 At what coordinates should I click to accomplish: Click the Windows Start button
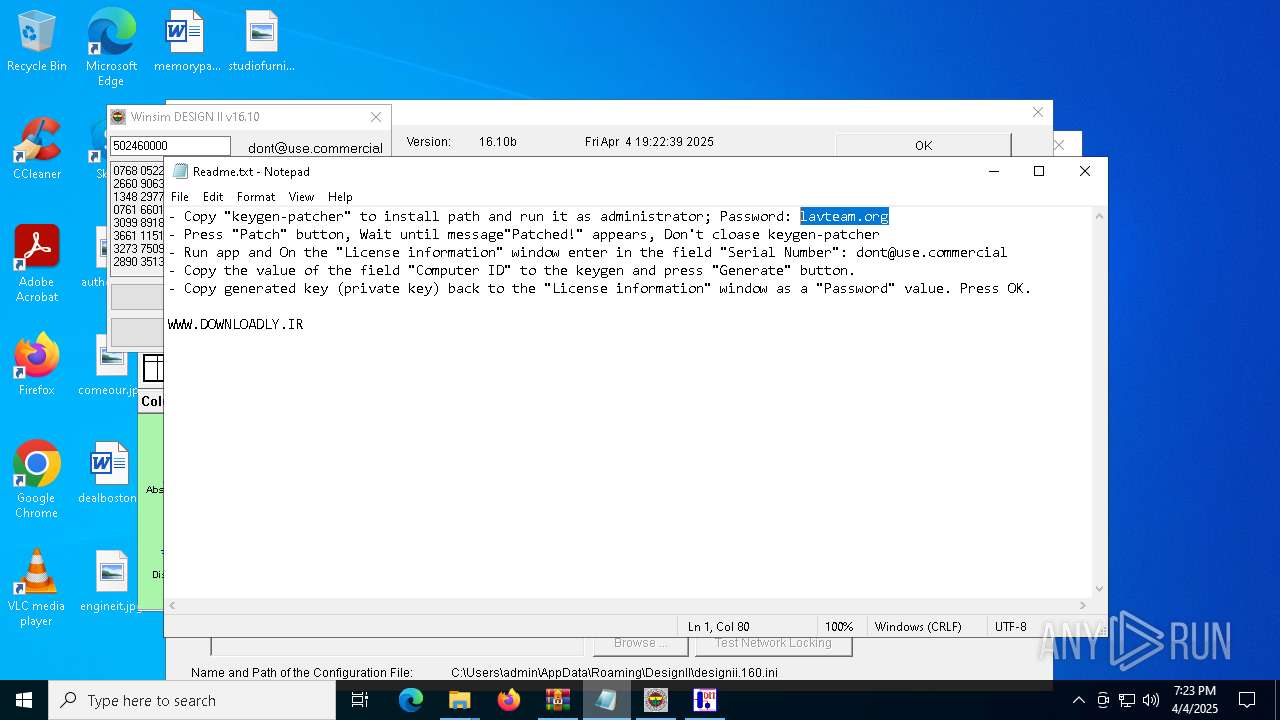pos(24,700)
